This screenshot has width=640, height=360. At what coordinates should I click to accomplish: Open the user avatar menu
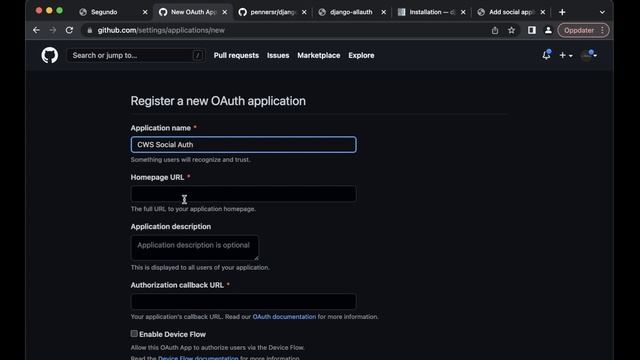point(589,55)
